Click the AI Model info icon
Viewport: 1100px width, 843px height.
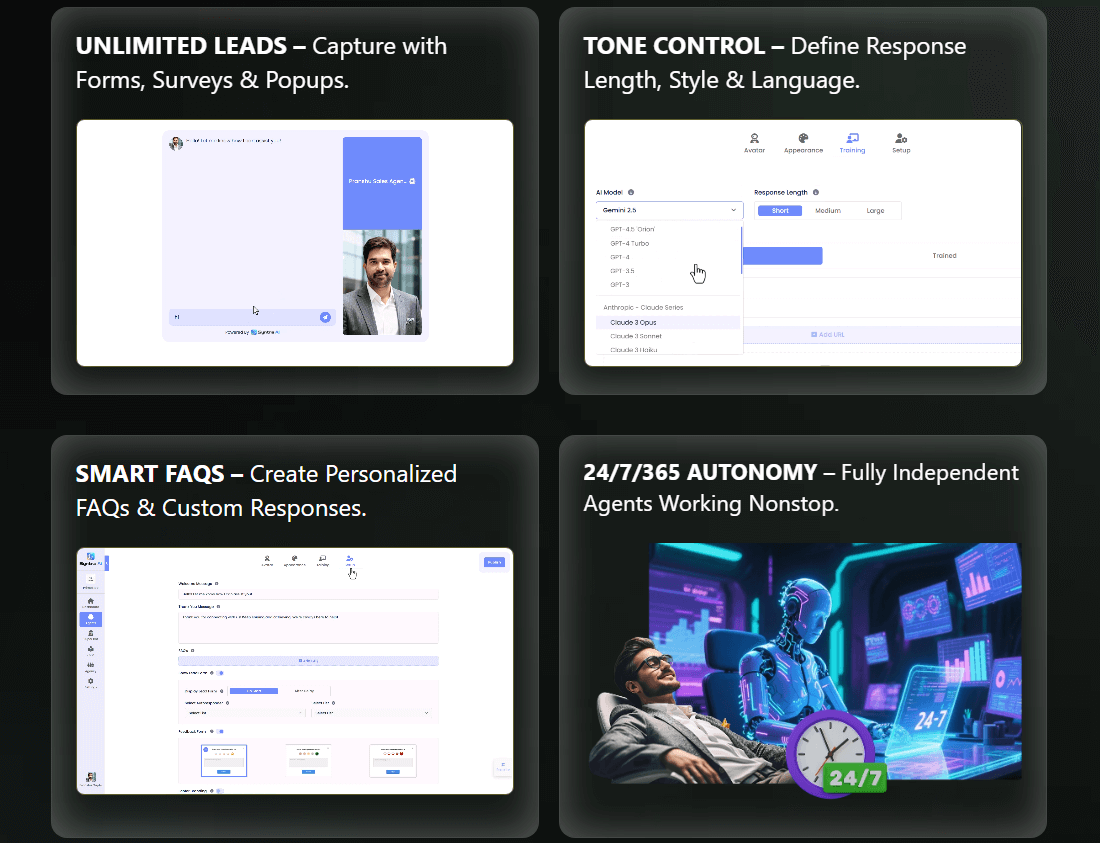coord(631,192)
